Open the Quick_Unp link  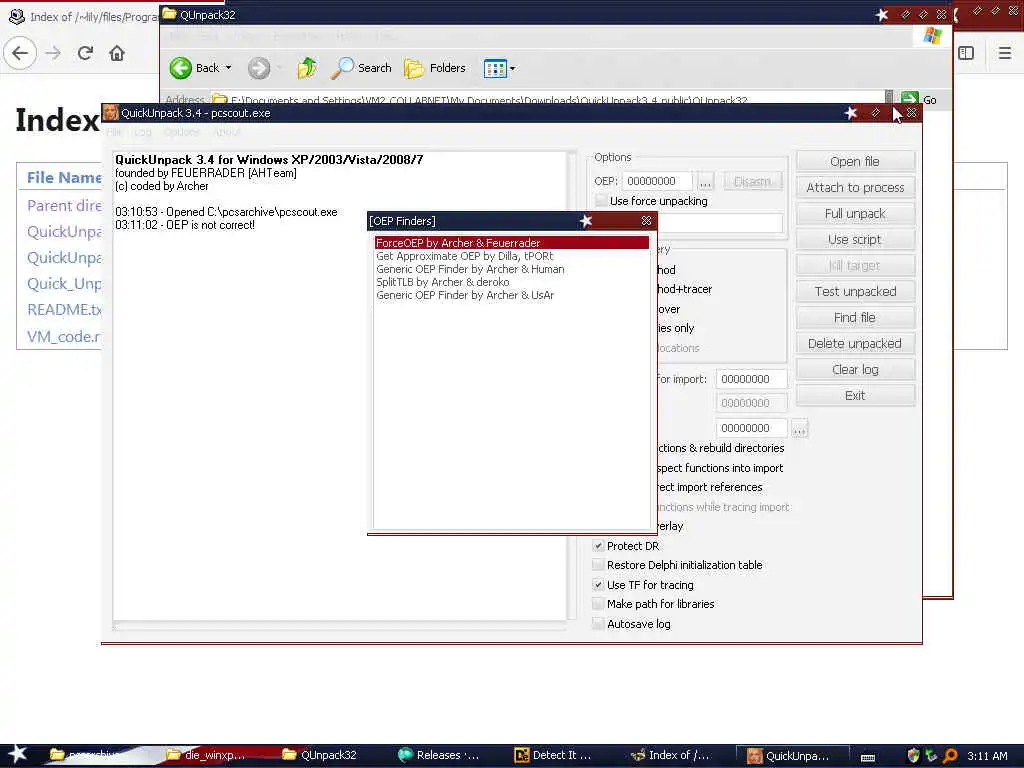64,283
